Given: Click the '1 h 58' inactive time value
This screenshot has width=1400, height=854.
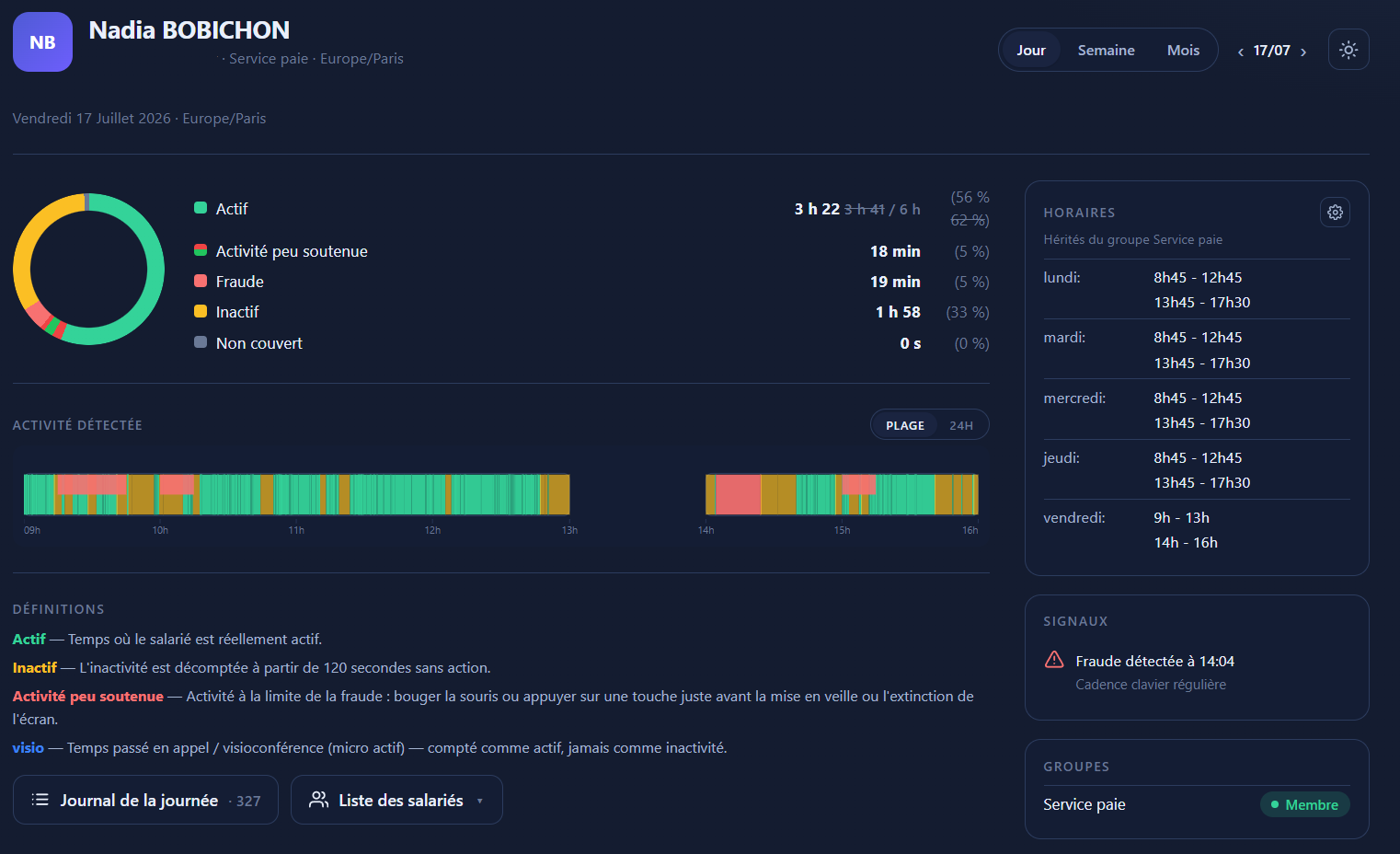Looking at the screenshot, I should click(x=898, y=312).
